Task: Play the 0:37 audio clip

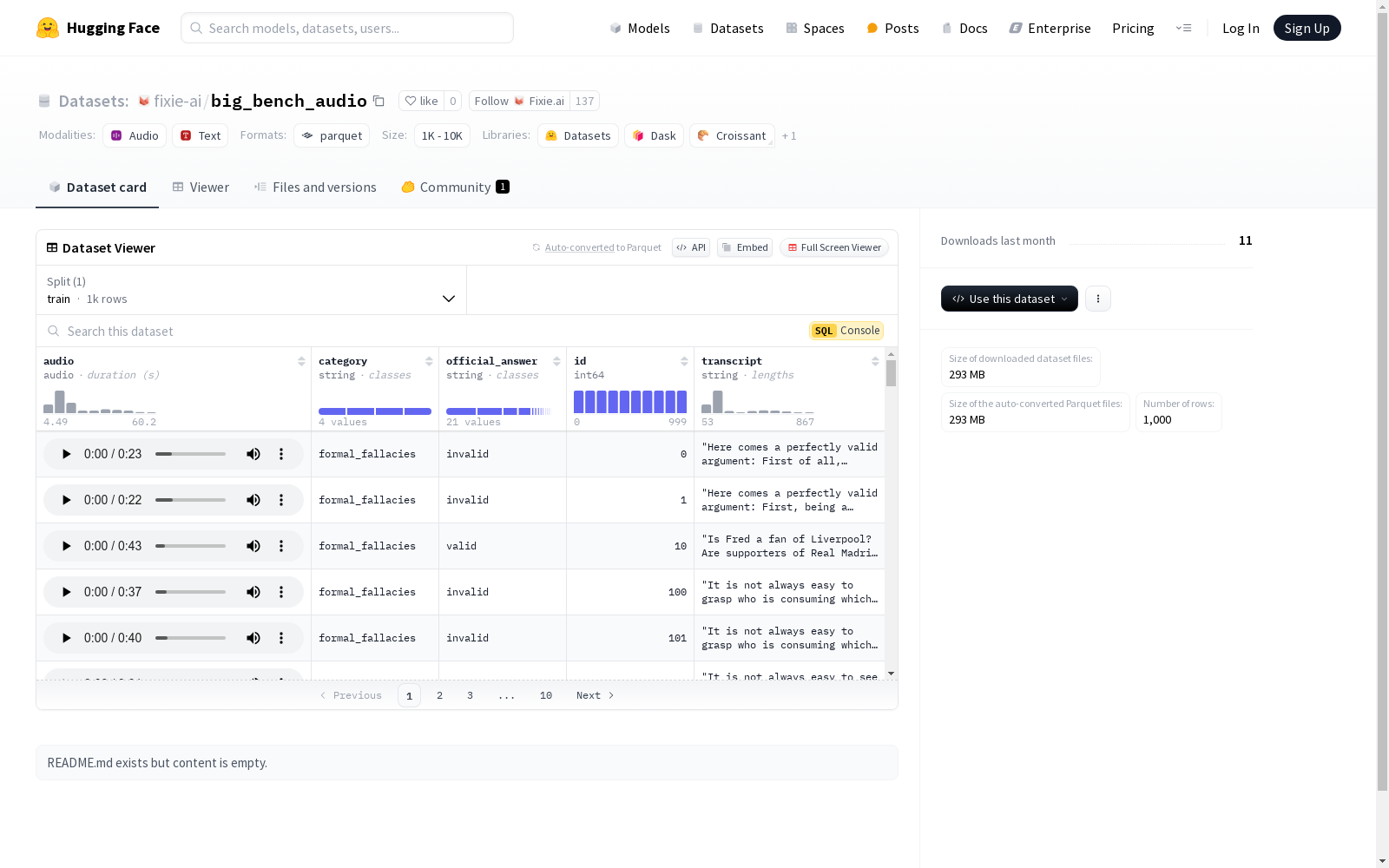Action: point(66,592)
